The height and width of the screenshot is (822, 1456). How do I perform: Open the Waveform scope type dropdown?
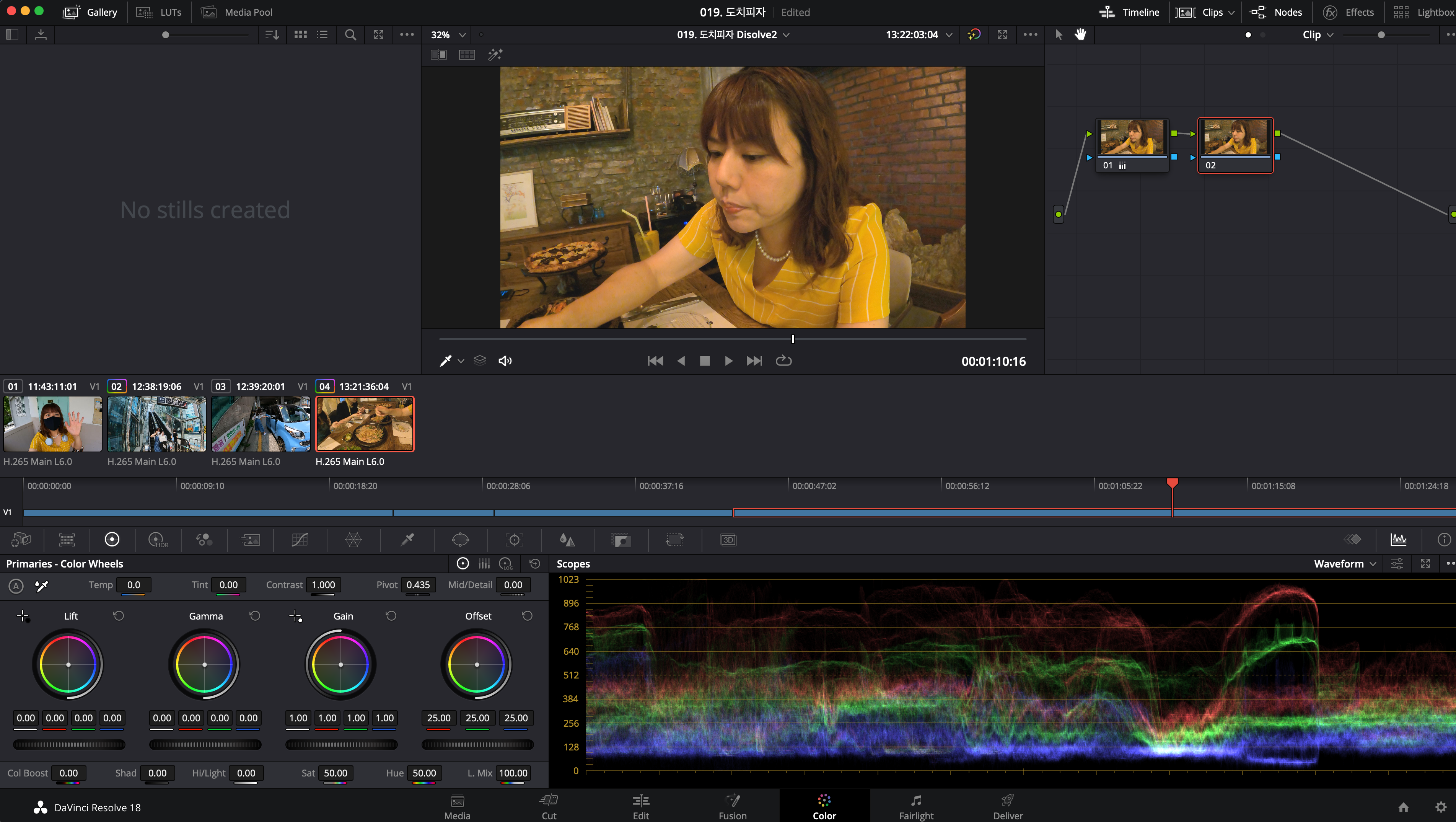point(1345,564)
